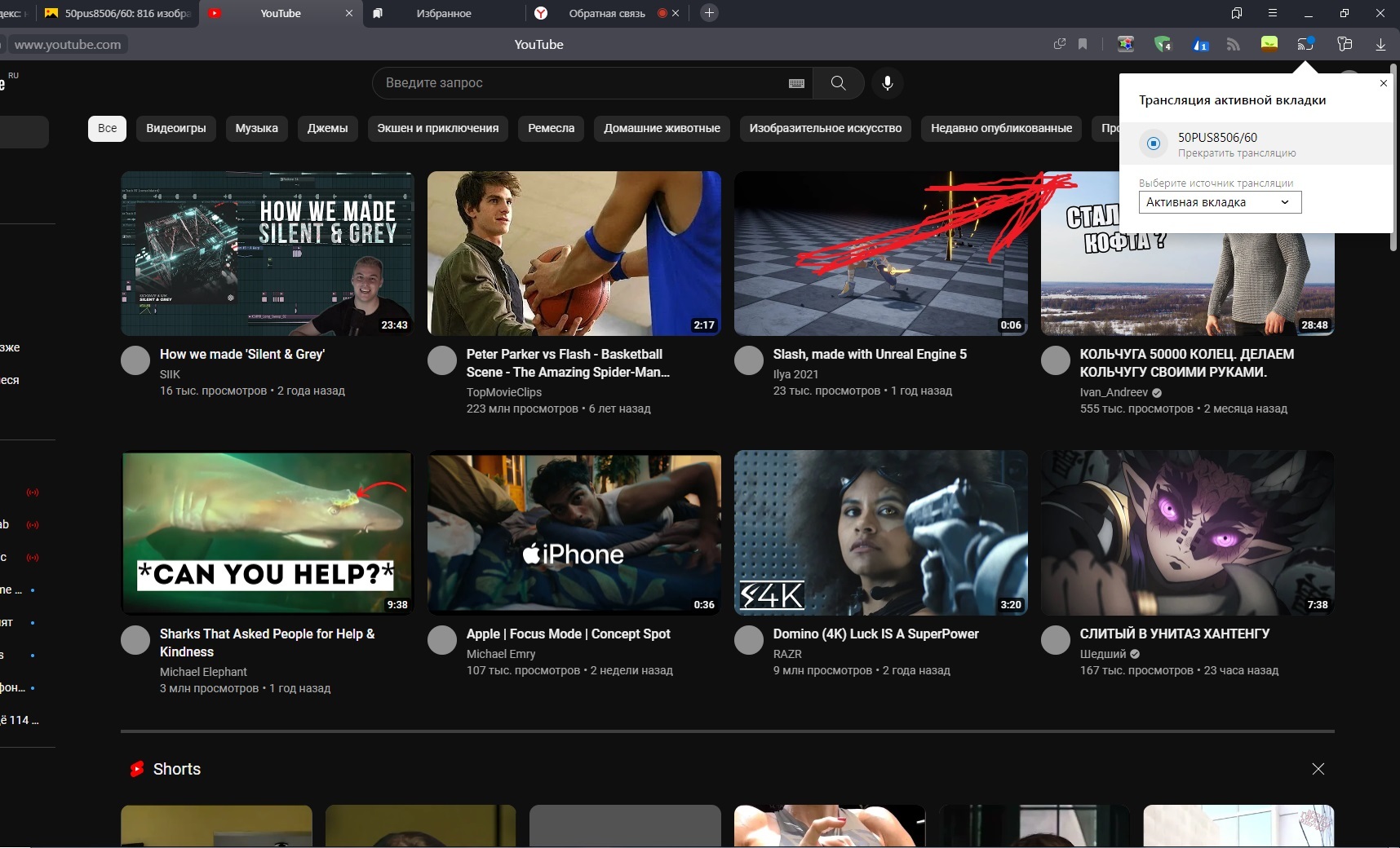
Task: Switch to the Избранное tab
Action: pos(444,13)
